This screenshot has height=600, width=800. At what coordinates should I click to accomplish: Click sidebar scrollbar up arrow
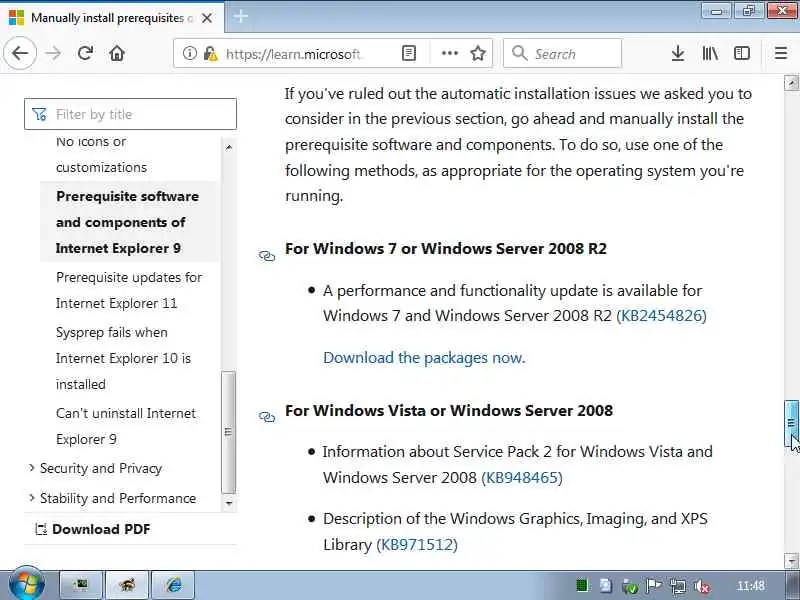tap(229, 147)
